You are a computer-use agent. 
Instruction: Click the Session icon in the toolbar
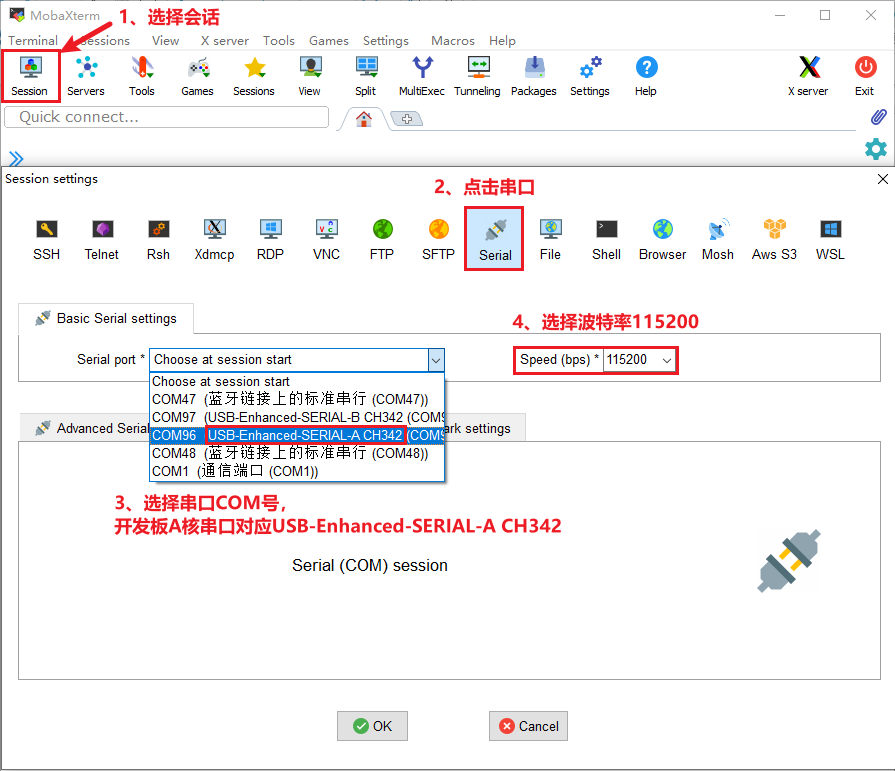(30, 76)
